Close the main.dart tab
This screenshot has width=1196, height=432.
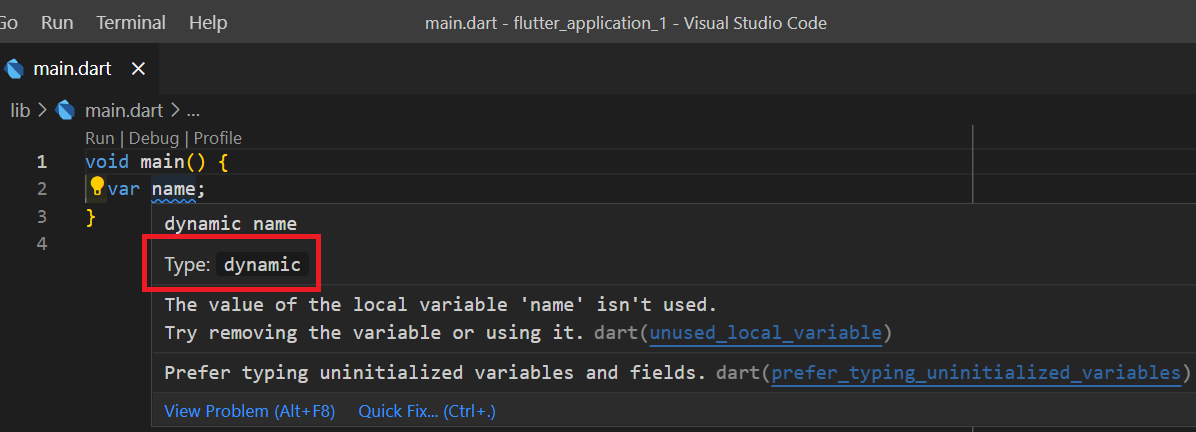tap(138, 69)
